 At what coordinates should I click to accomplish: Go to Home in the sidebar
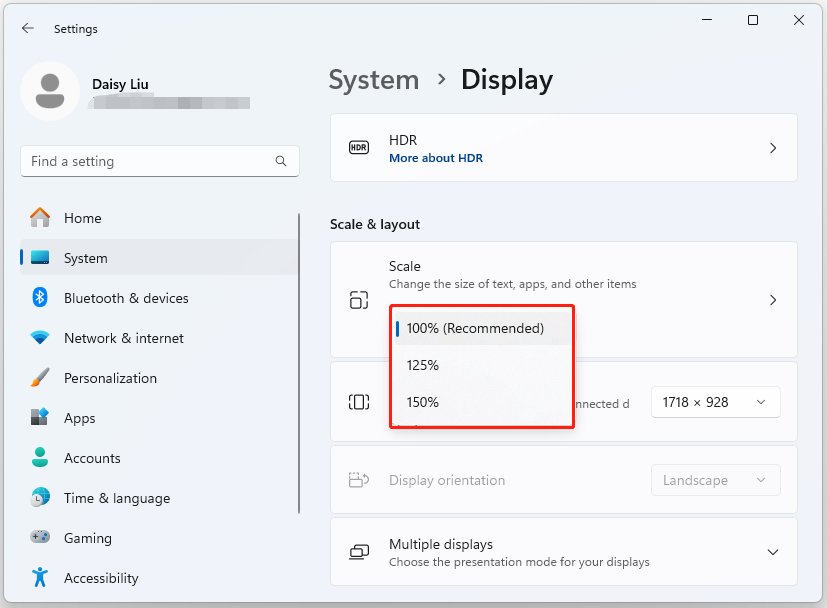tap(82, 218)
